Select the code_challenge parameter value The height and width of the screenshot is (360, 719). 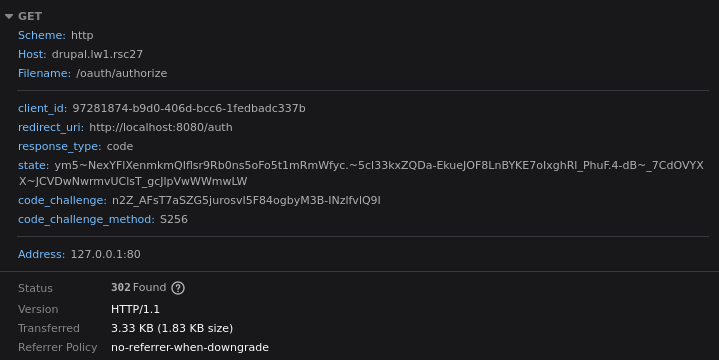246,200
